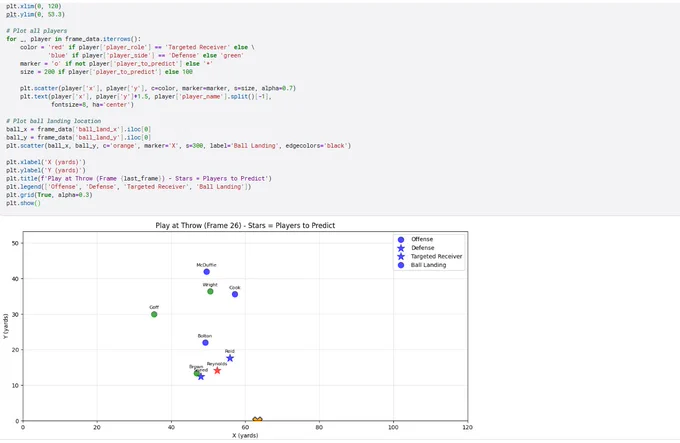Click the '# Plot ball landing location' comment

click(53, 121)
